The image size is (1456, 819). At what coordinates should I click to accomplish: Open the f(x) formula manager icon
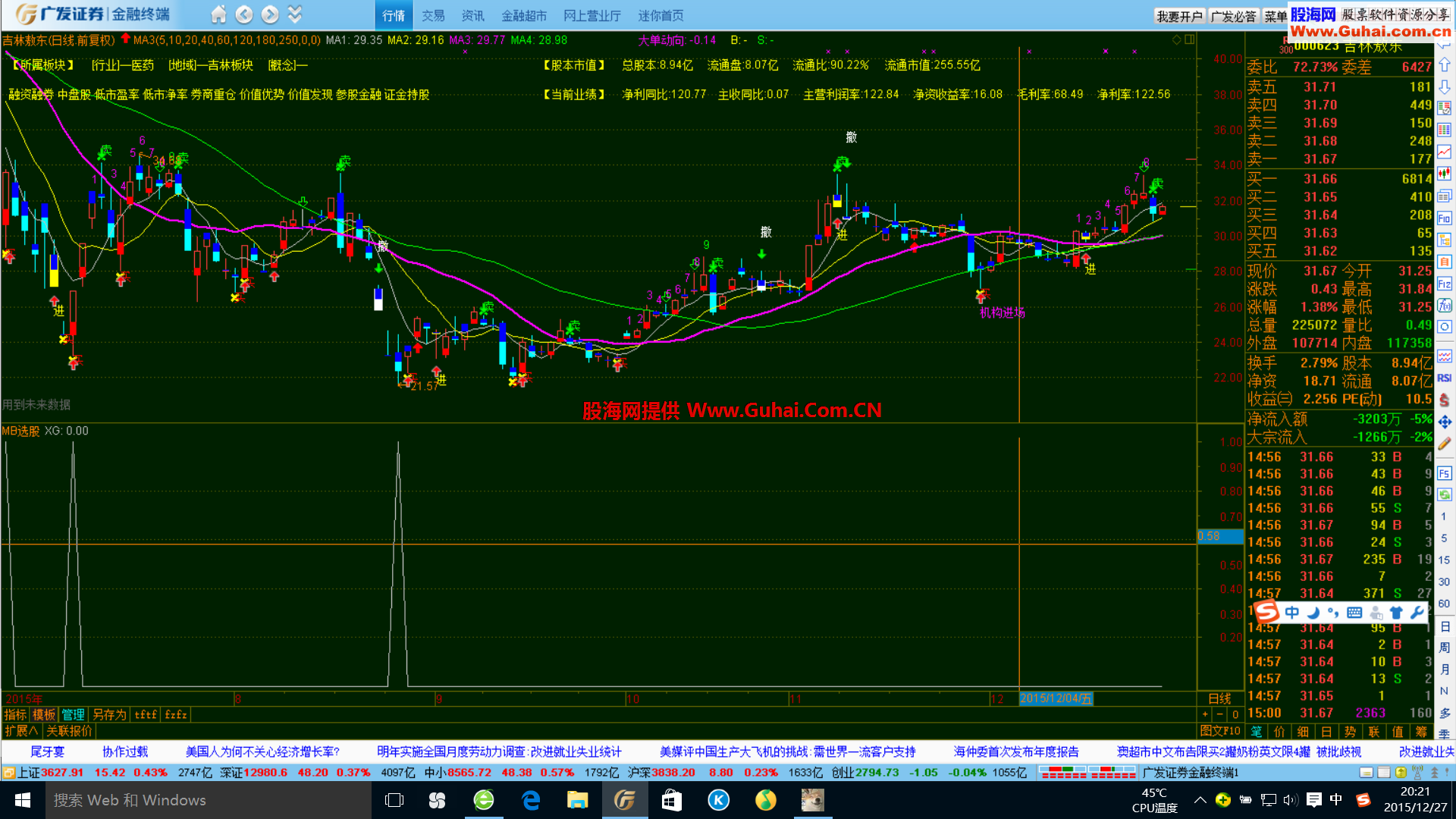pyautogui.click(x=1445, y=306)
